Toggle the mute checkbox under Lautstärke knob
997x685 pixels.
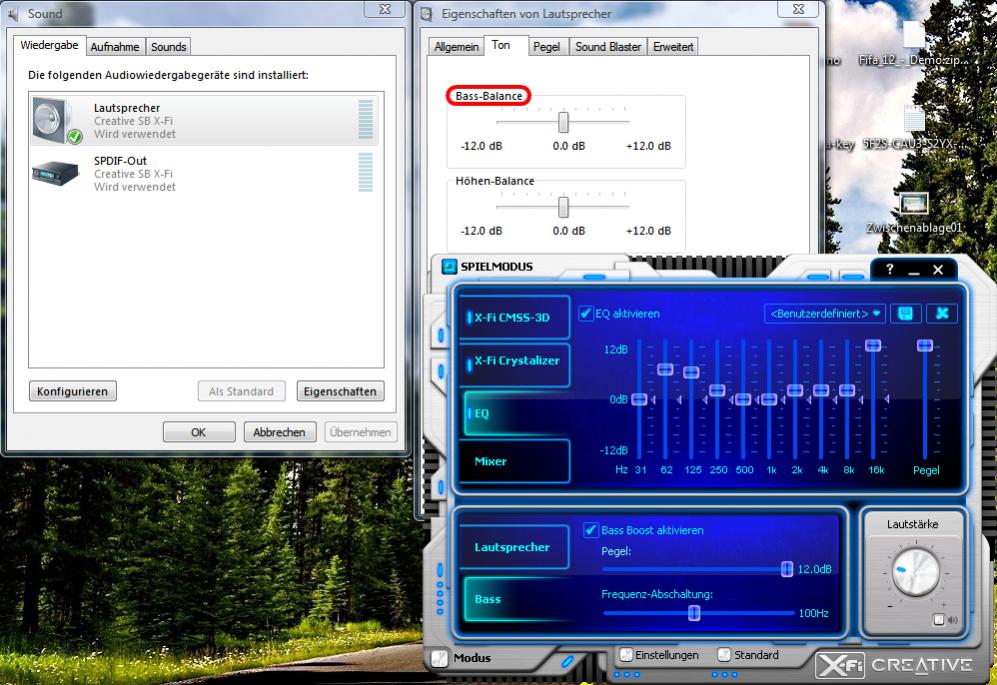pyautogui.click(x=939, y=619)
